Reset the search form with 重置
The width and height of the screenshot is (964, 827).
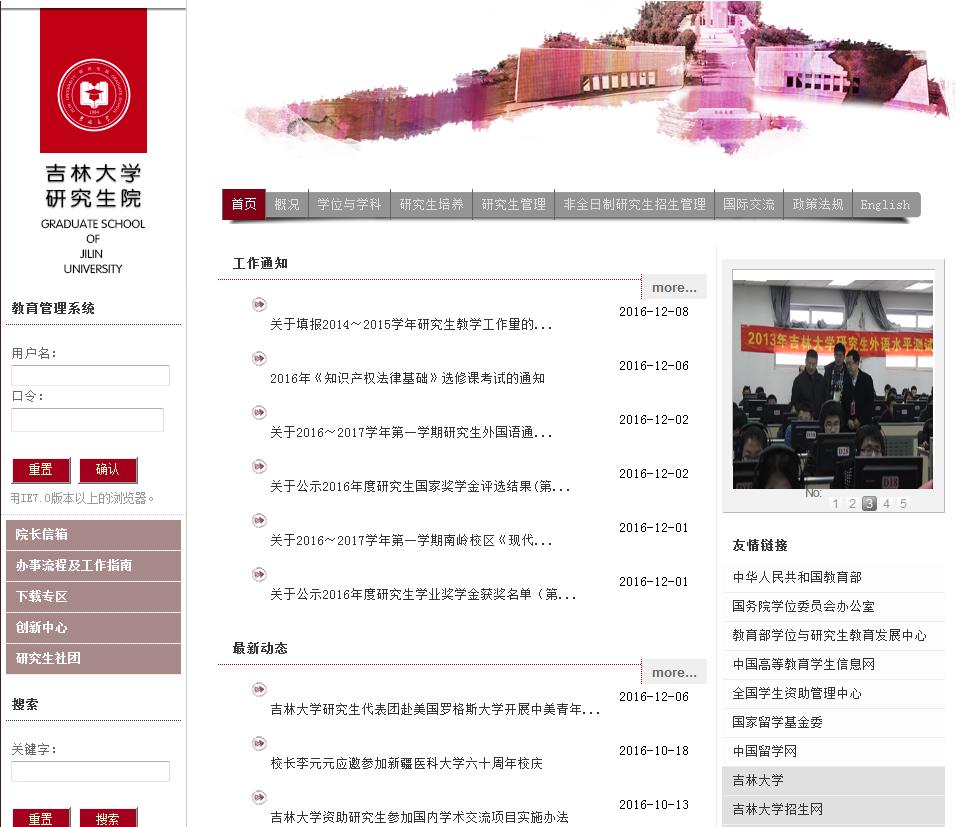pyautogui.click(x=41, y=818)
